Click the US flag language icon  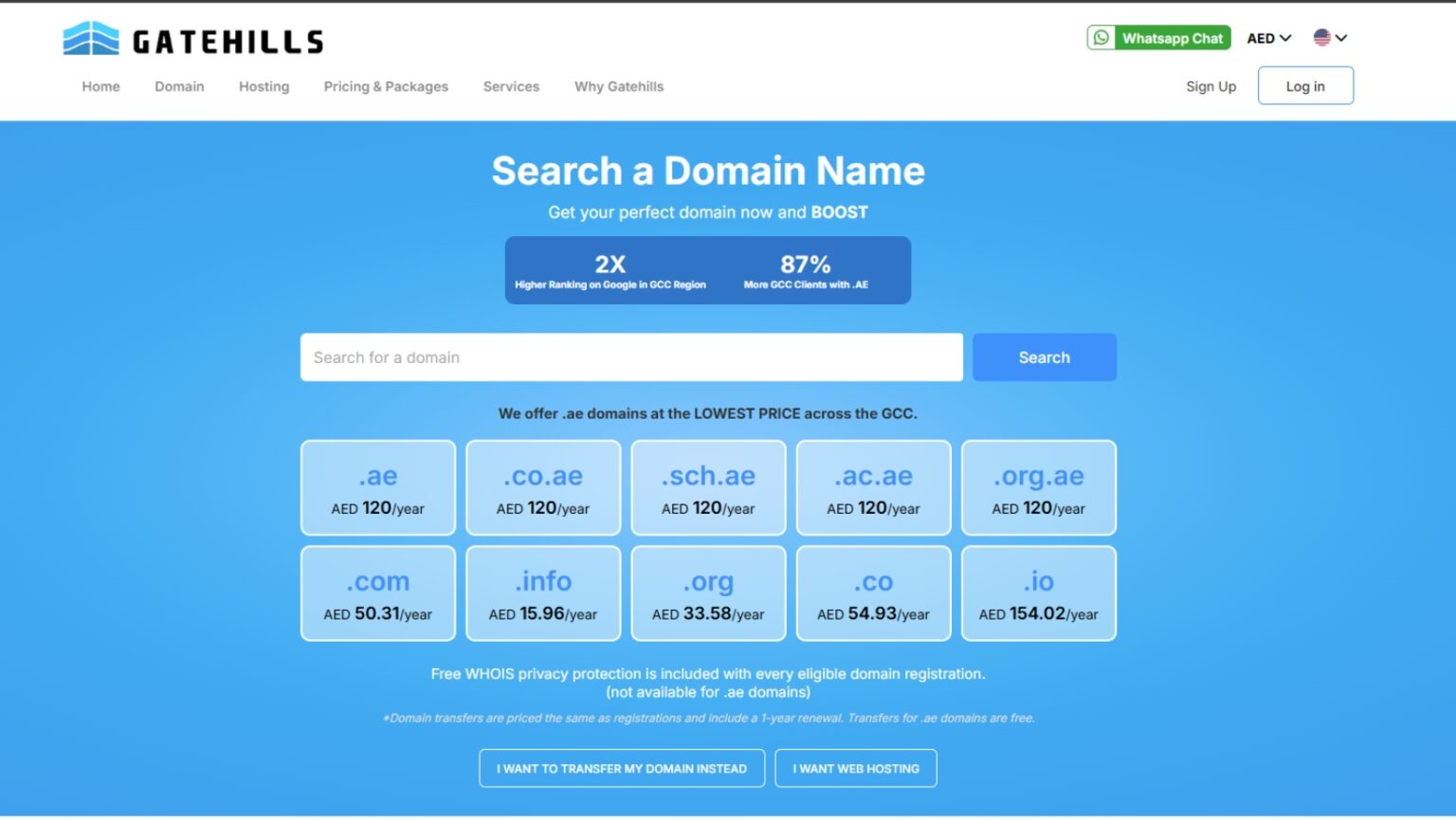point(1321,38)
